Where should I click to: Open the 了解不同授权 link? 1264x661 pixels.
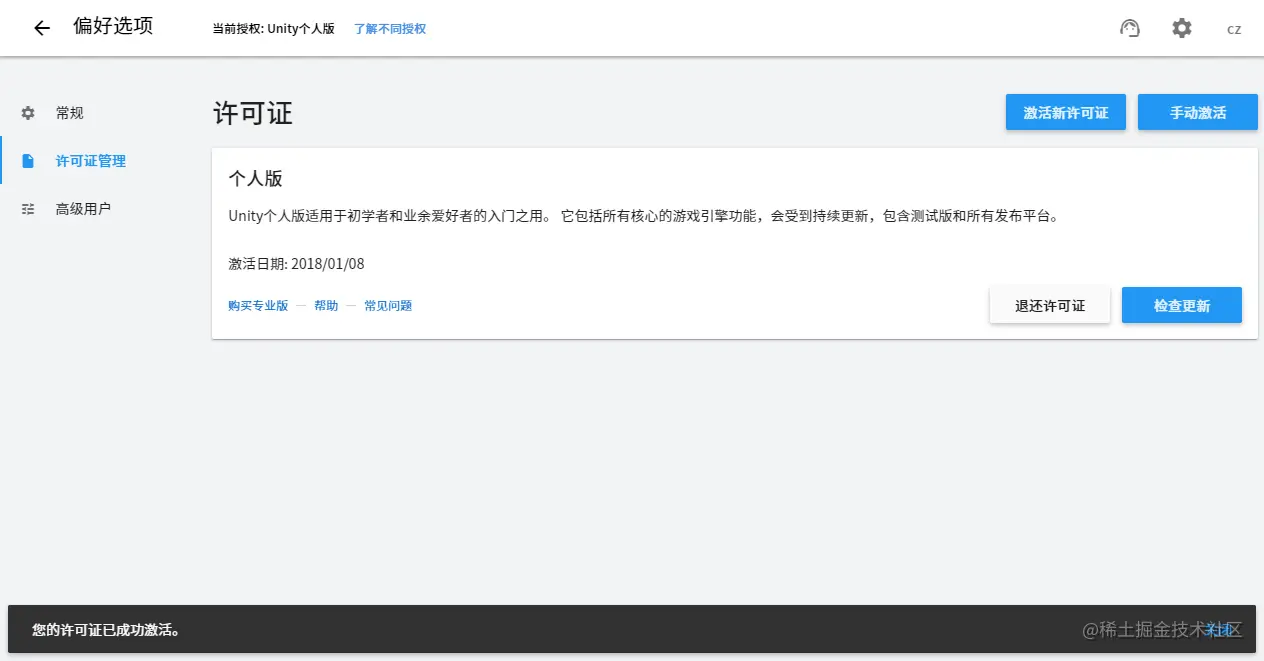click(390, 29)
